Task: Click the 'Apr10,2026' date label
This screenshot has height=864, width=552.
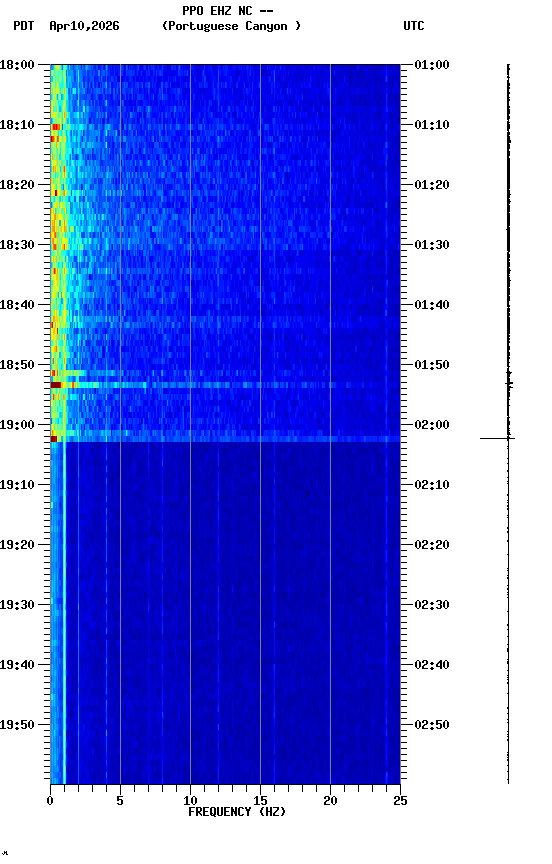Action: tap(84, 26)
